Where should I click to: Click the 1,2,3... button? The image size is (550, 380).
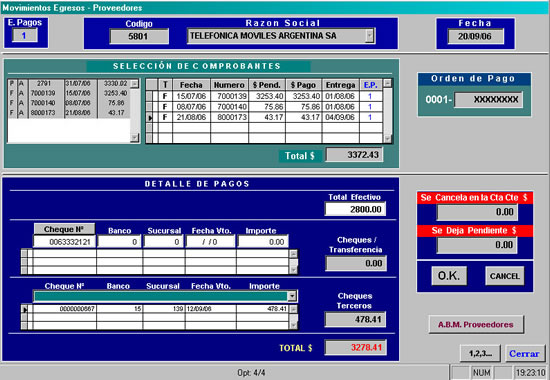[x=480, y=354]
